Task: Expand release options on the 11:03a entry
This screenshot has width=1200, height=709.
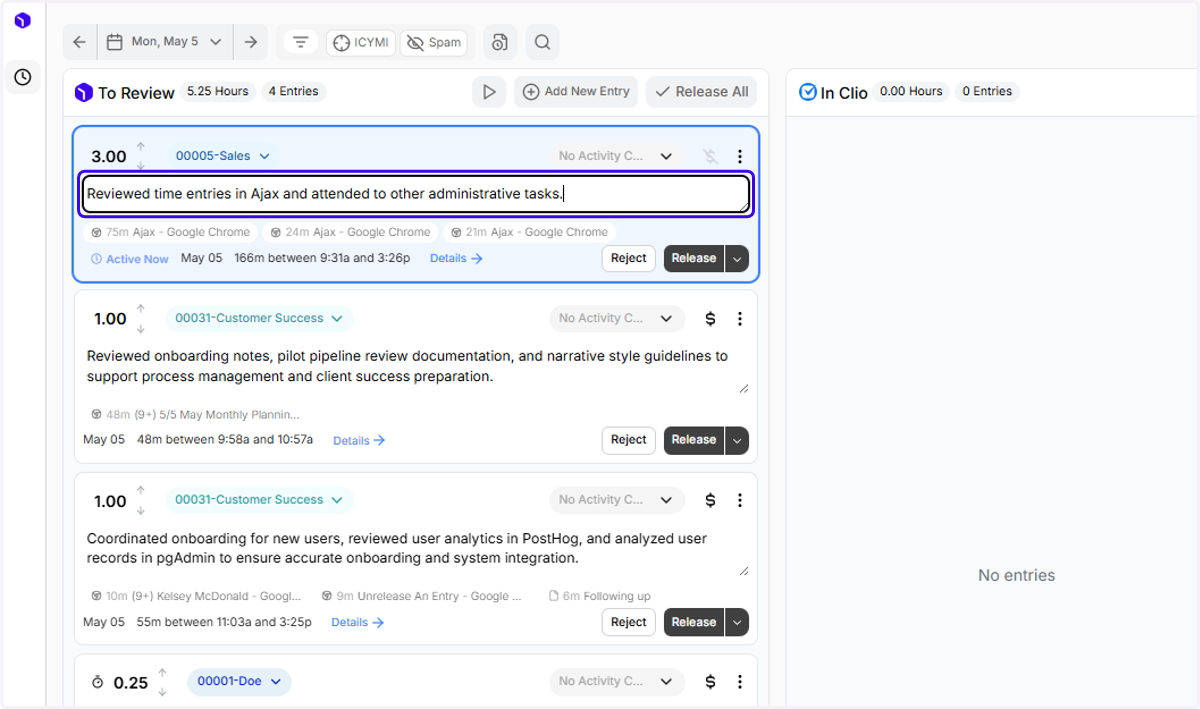Action: pos(737,622)
